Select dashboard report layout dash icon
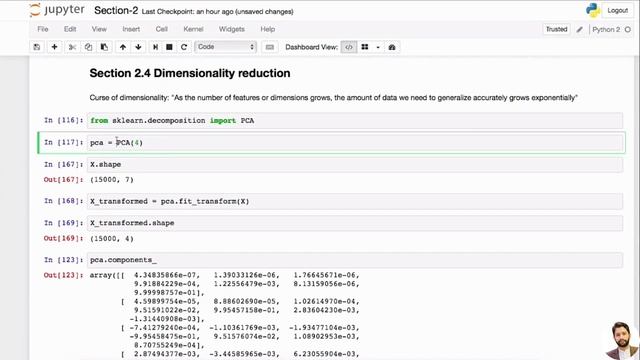 [x=378, y=47]
